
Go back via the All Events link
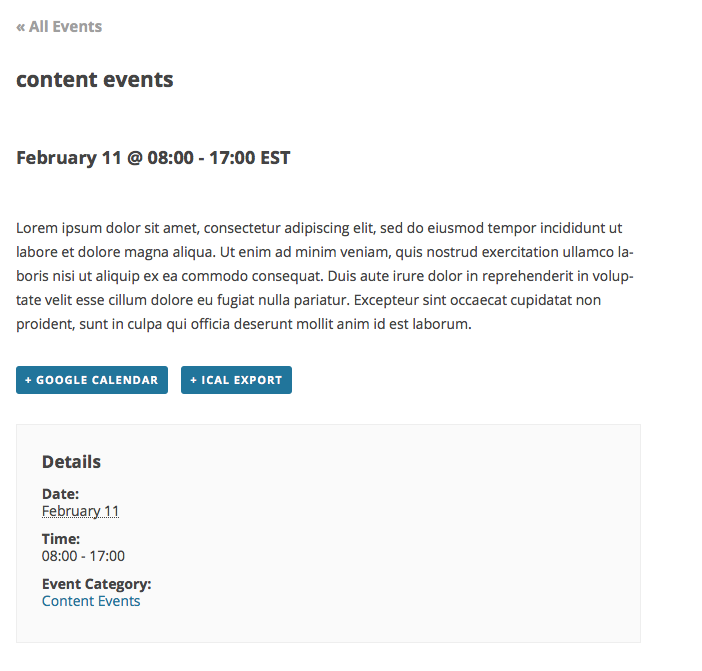pyautogui.click(x=65, y=27)
